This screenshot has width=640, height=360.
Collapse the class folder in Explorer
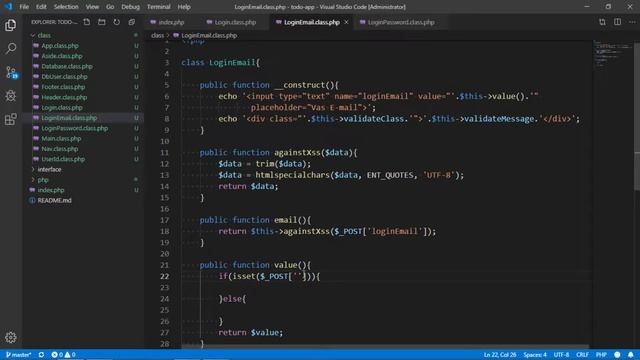click(44, 36)
